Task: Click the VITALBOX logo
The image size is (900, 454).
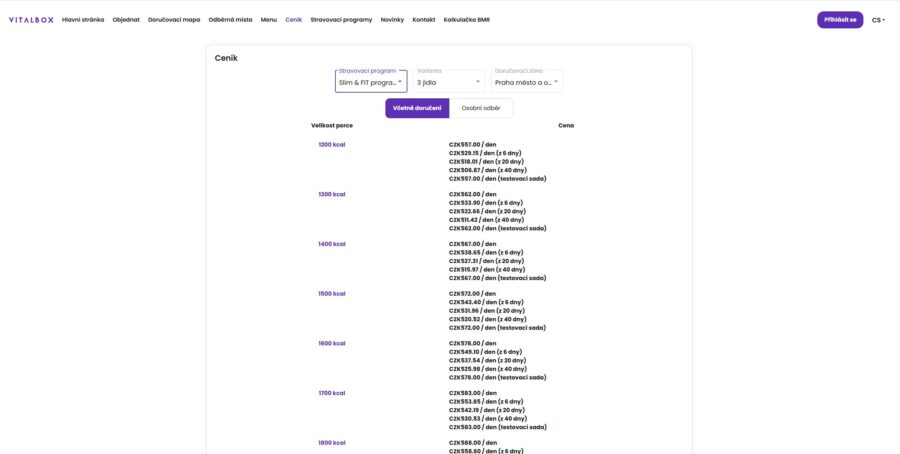Action: (x=31, y=20)
